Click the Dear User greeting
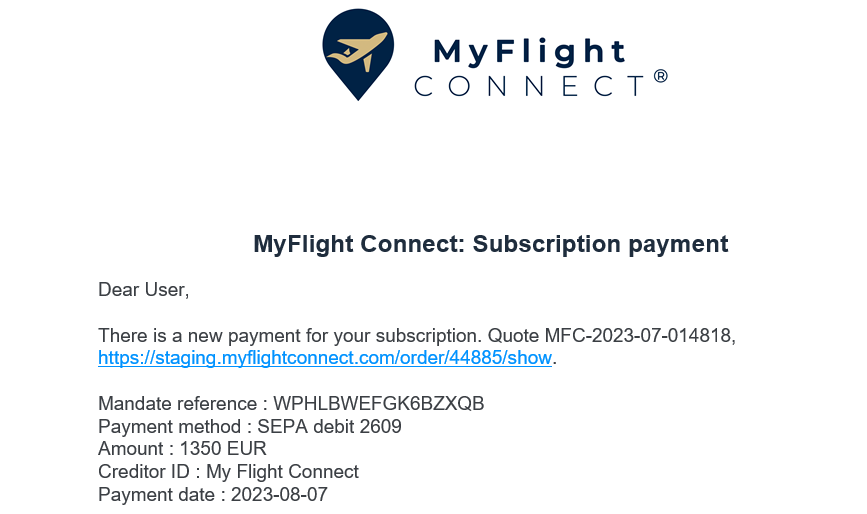This screenshot has width=867, height=514. click(144, 290)
